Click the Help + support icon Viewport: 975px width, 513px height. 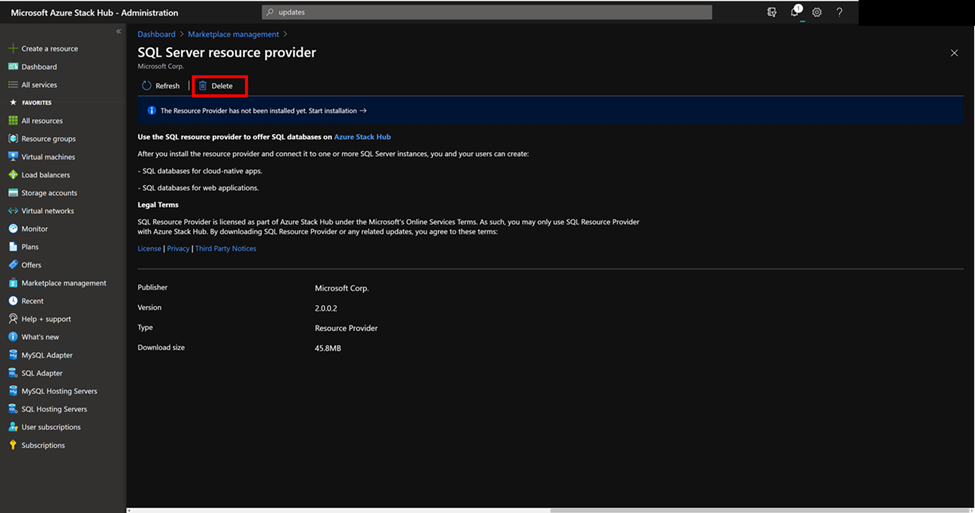[12, 319]
